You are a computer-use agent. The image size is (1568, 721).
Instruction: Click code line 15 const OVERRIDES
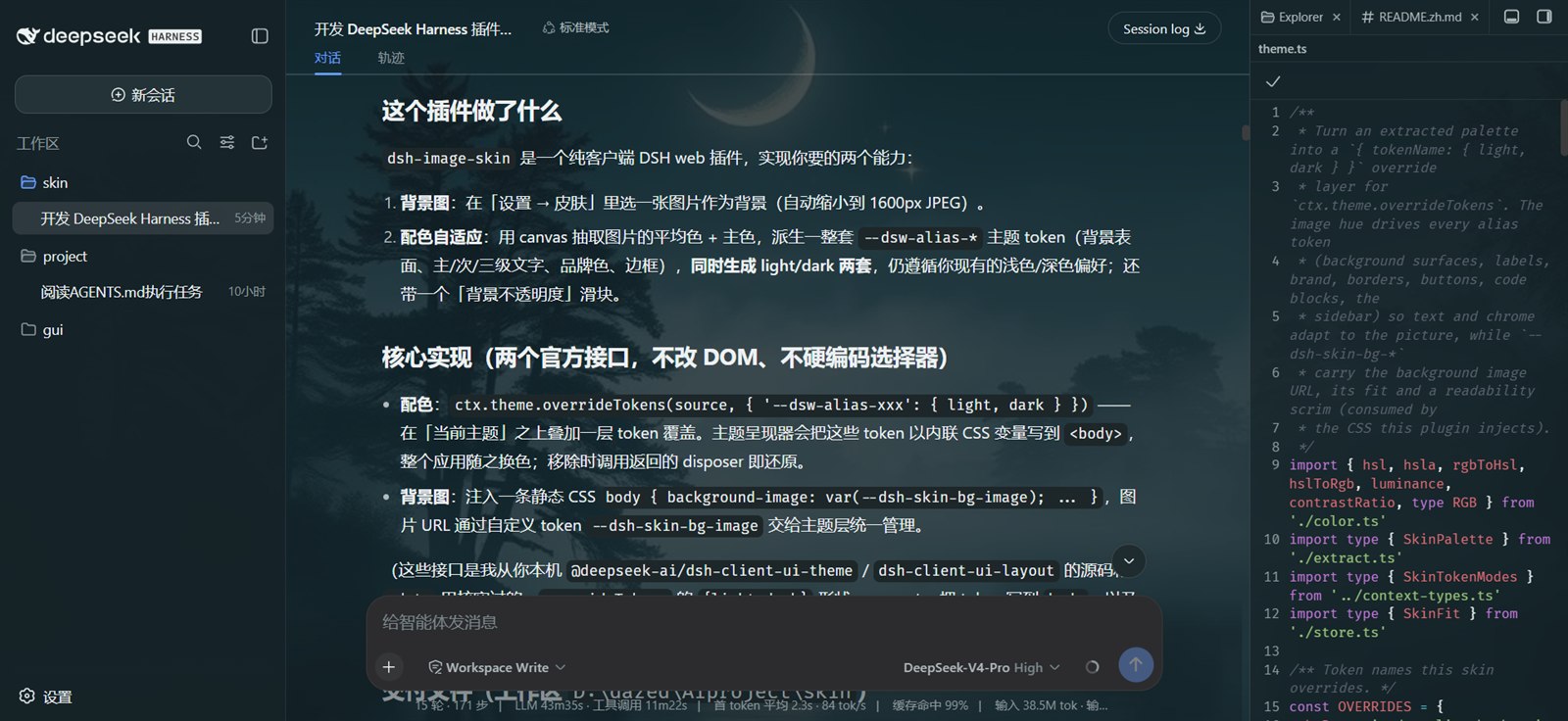pos(1366,706)
